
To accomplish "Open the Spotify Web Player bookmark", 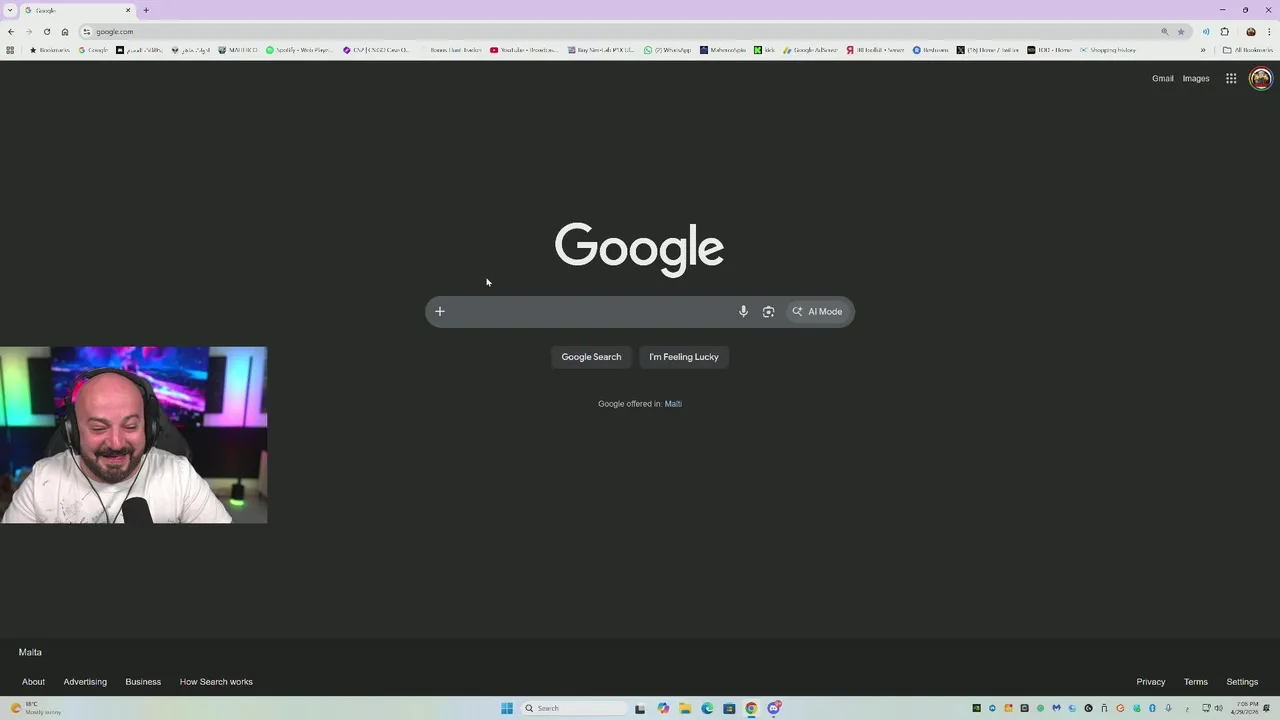I will click(x=298, y=50).
